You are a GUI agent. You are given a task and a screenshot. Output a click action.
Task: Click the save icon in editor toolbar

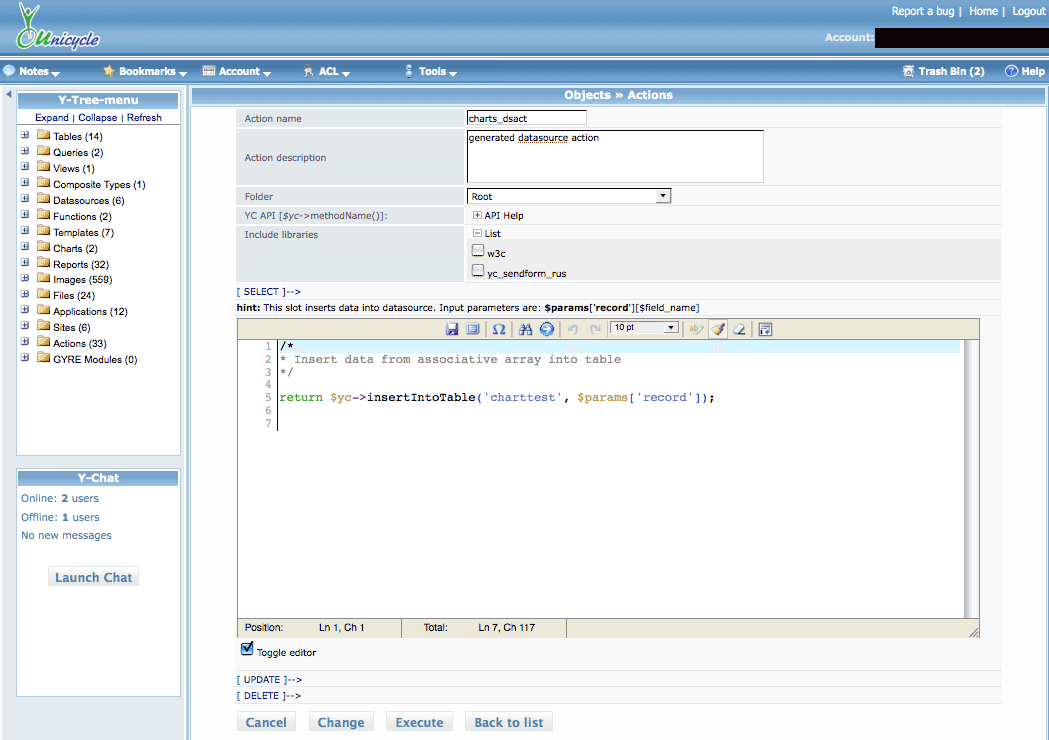[x=452, y=329]
